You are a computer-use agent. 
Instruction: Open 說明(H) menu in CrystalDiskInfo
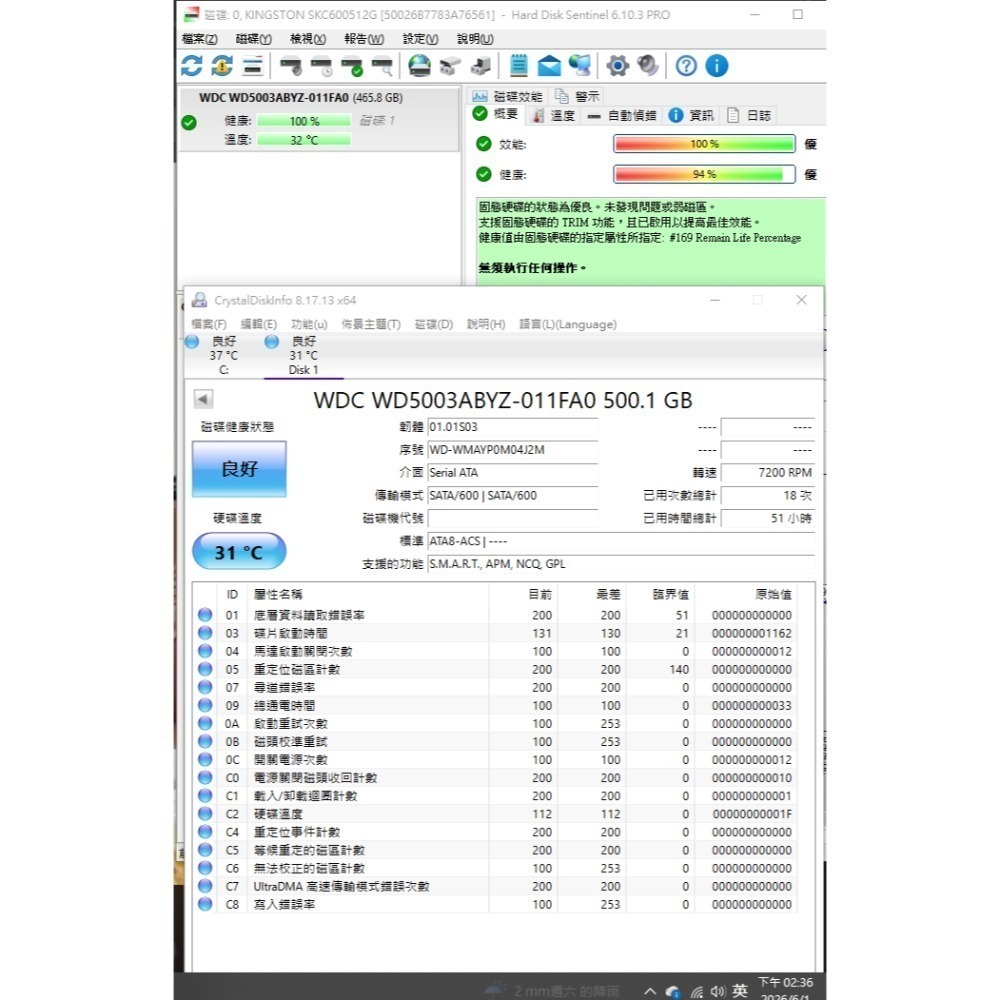[486, 324]
